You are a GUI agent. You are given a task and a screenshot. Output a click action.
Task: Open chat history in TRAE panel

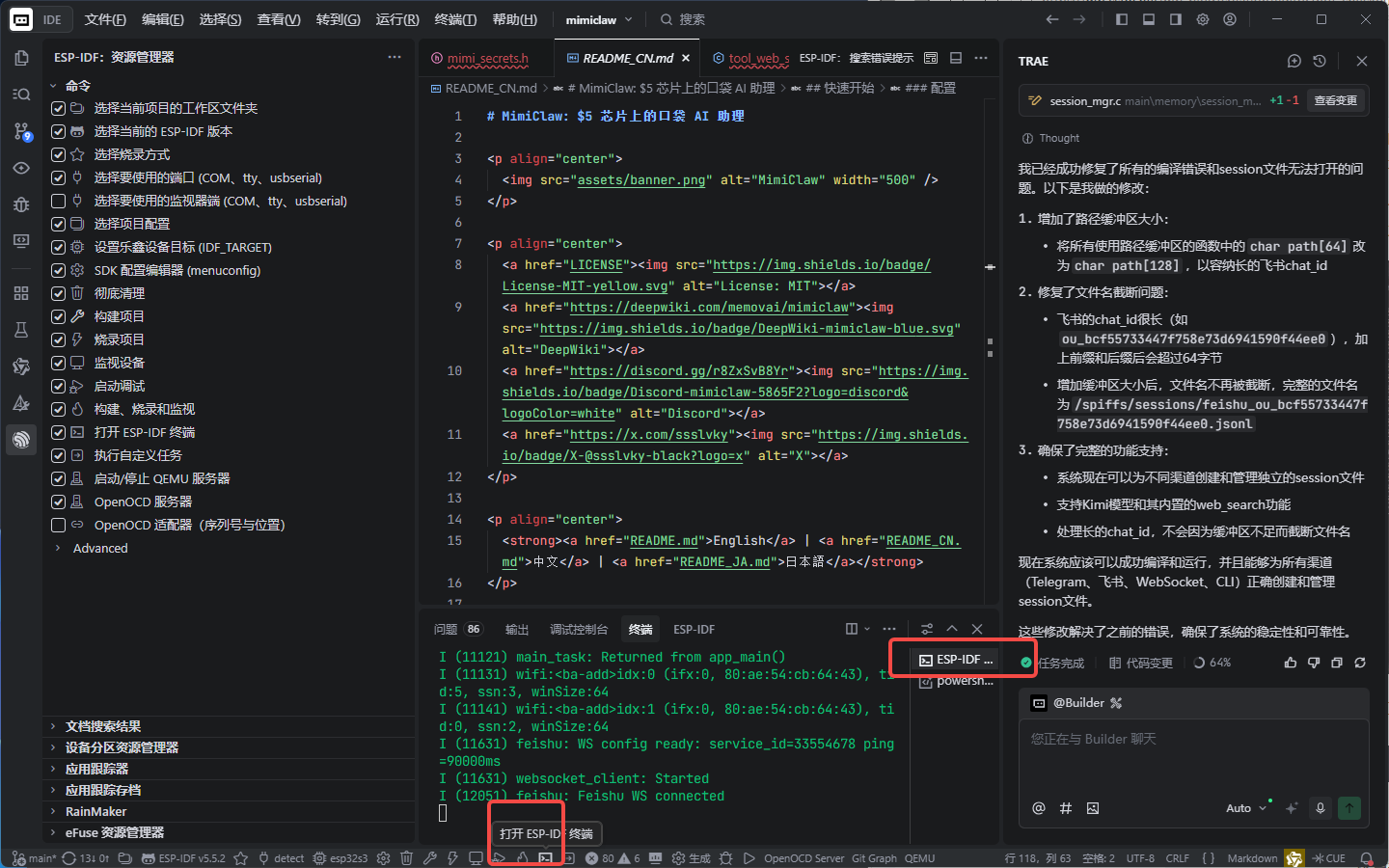click(1320, 61)
